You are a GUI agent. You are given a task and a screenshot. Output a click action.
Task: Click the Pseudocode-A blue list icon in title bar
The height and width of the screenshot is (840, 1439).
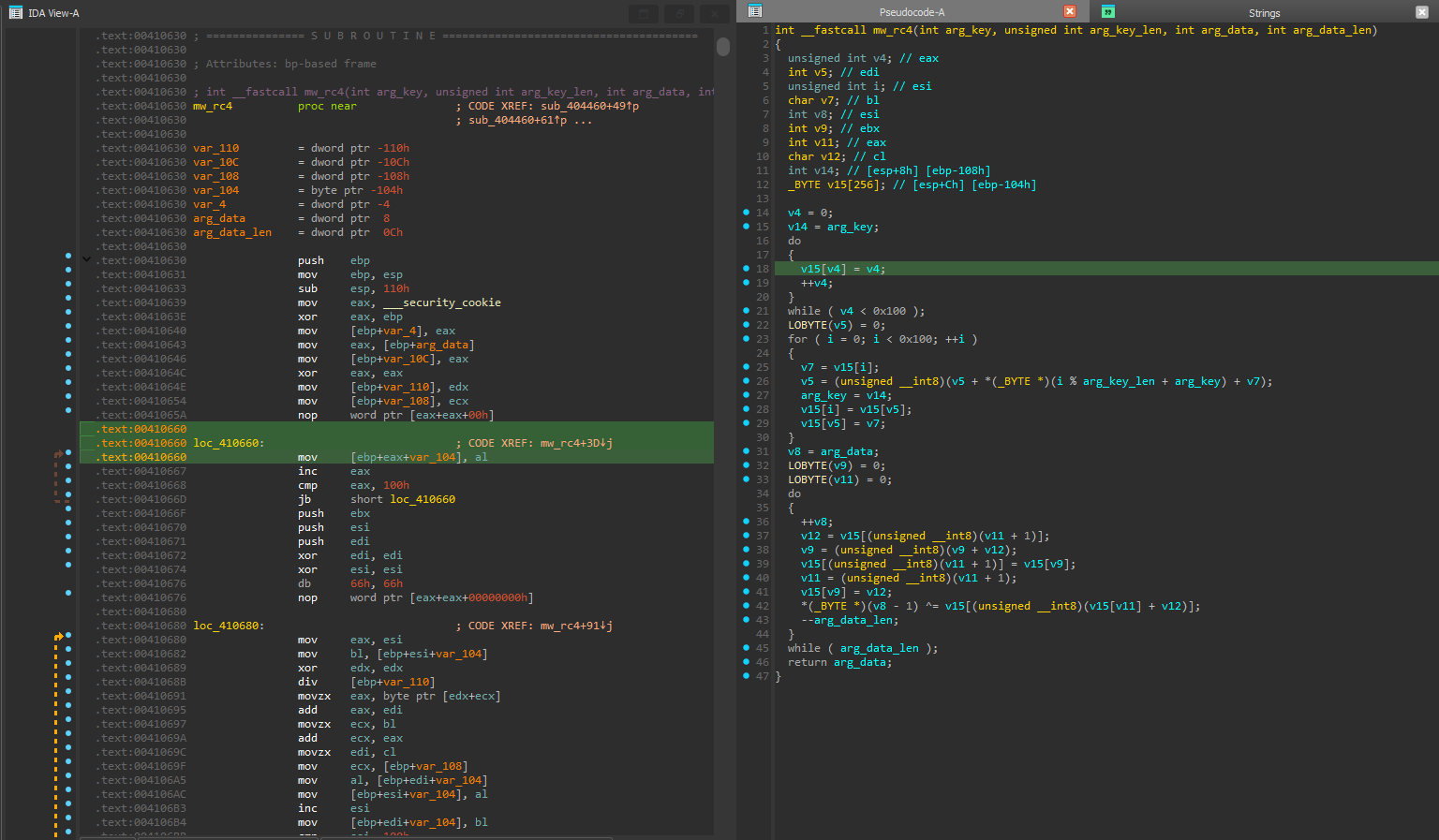754,9
